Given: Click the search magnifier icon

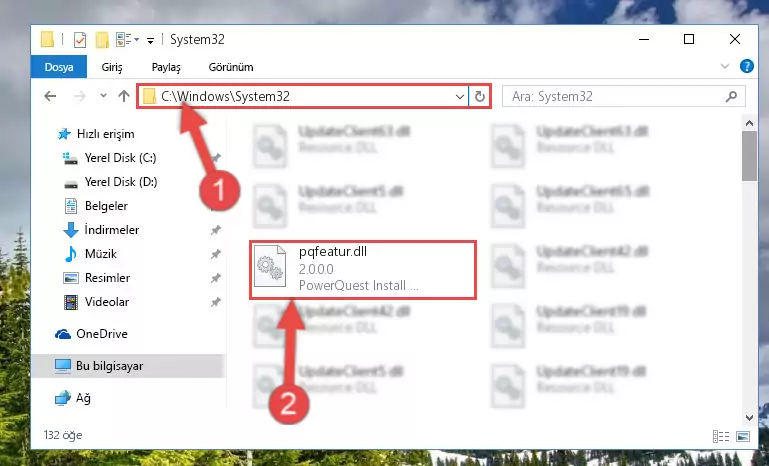Looking at the screenshot, I should [x=731, y=96].
